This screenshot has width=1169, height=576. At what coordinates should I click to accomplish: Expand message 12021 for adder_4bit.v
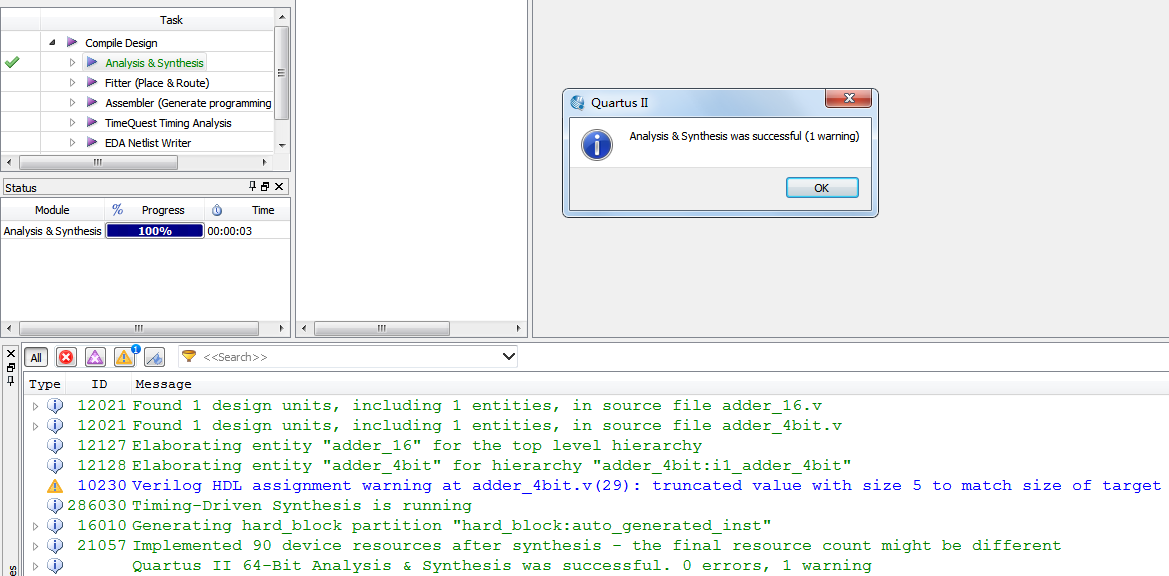click(x=35, y=425)
